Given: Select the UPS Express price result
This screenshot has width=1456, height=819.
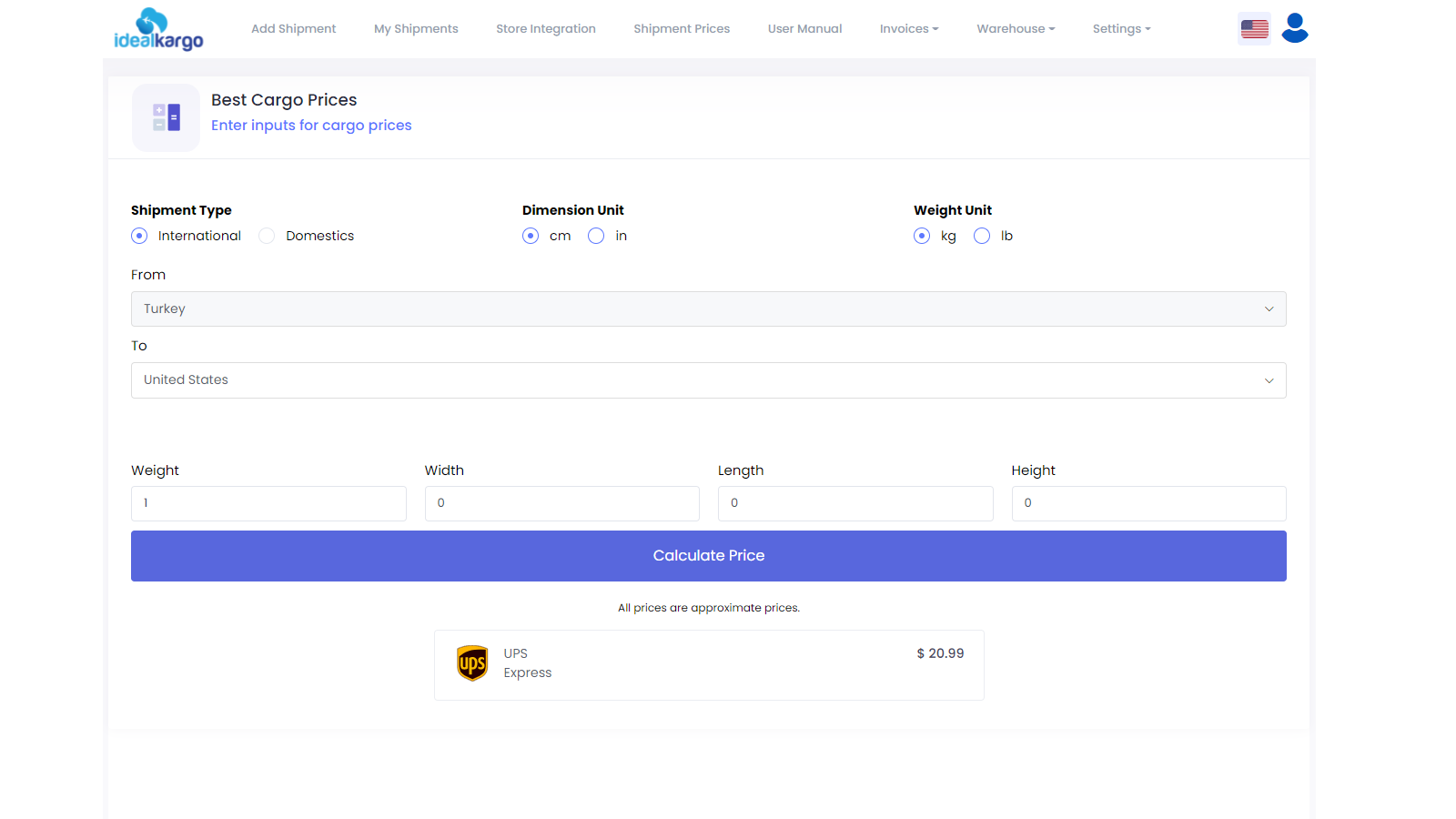Looking at the screenshot, I should (709, 665).
